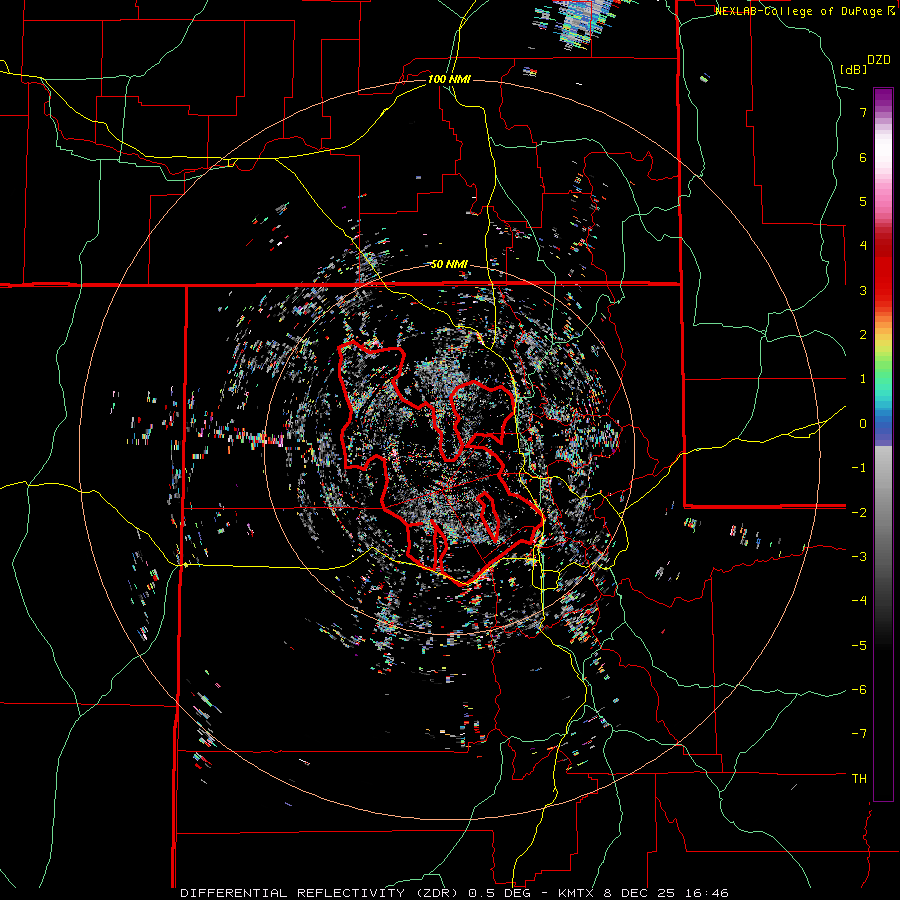The width and height of the screenshot is (900, 900).
Task: Click the "-1" value on color scale
Action: coord(859,468)
